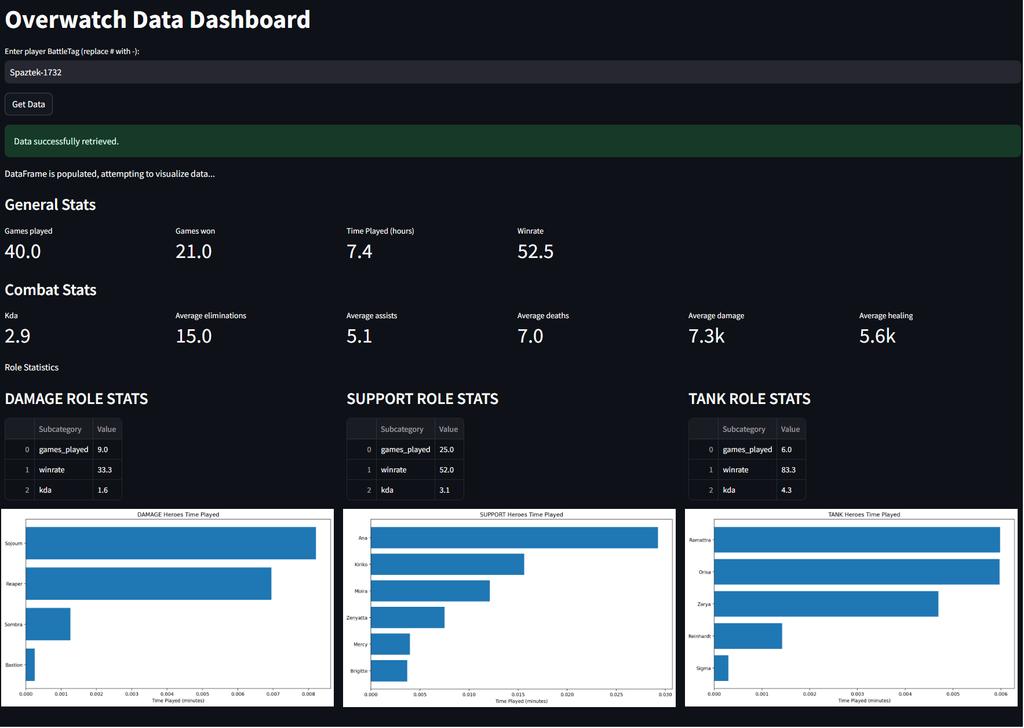Click the 'DAMAGE Heroes Time Played' chart title
The image size is (1024, 728).
click(178, 514)
